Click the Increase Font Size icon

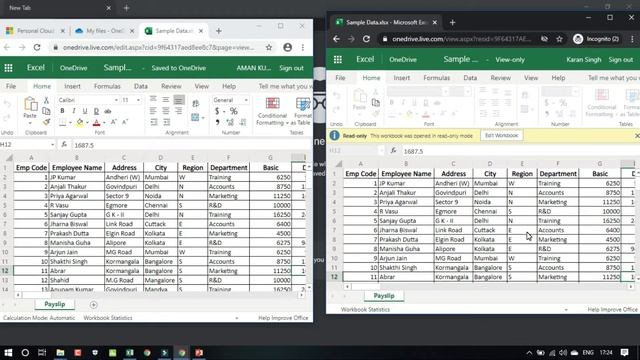[x=113, y=122]
